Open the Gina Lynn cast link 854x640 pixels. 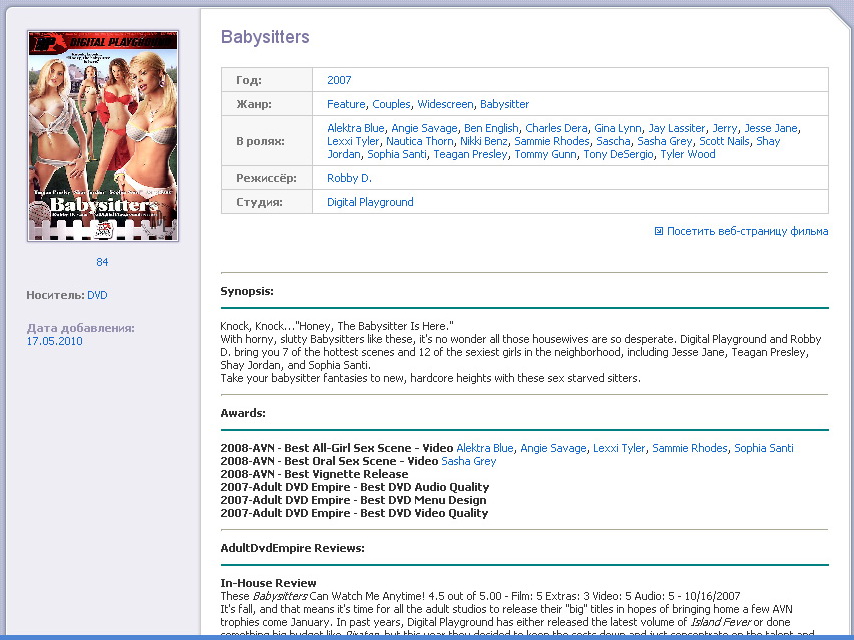(618, 128)
